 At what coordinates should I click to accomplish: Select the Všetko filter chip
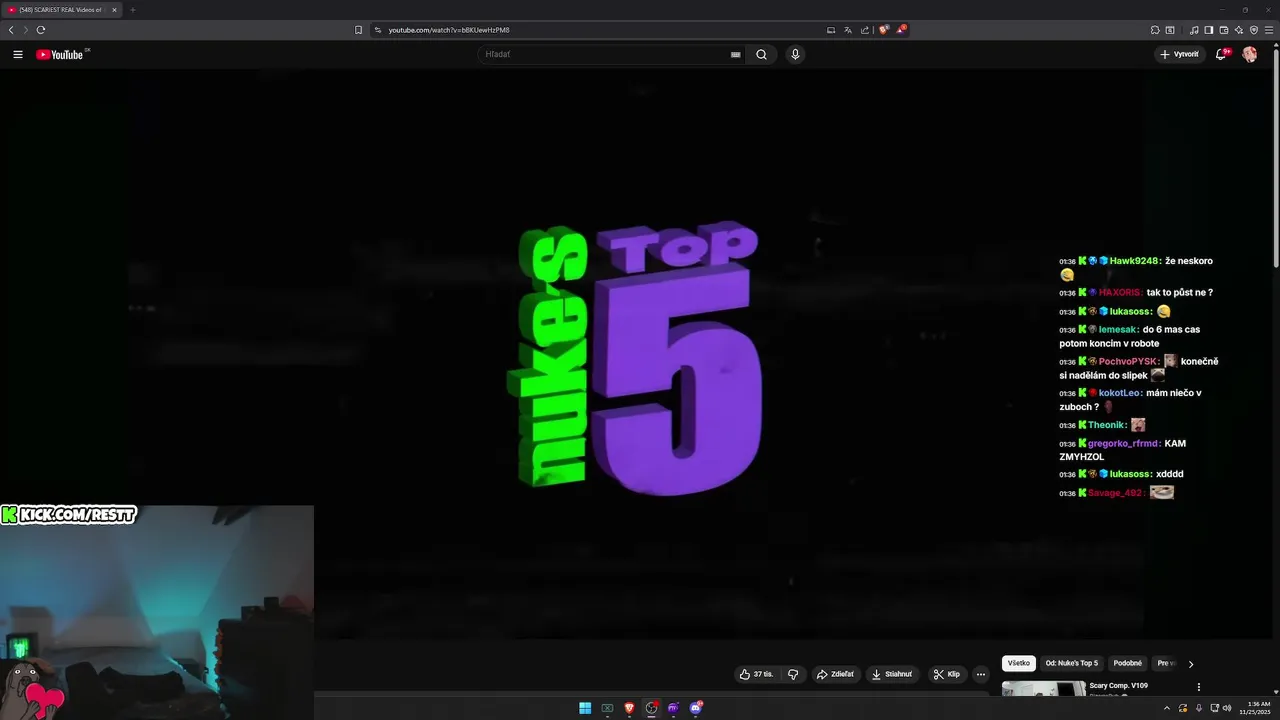[1019, 663]
